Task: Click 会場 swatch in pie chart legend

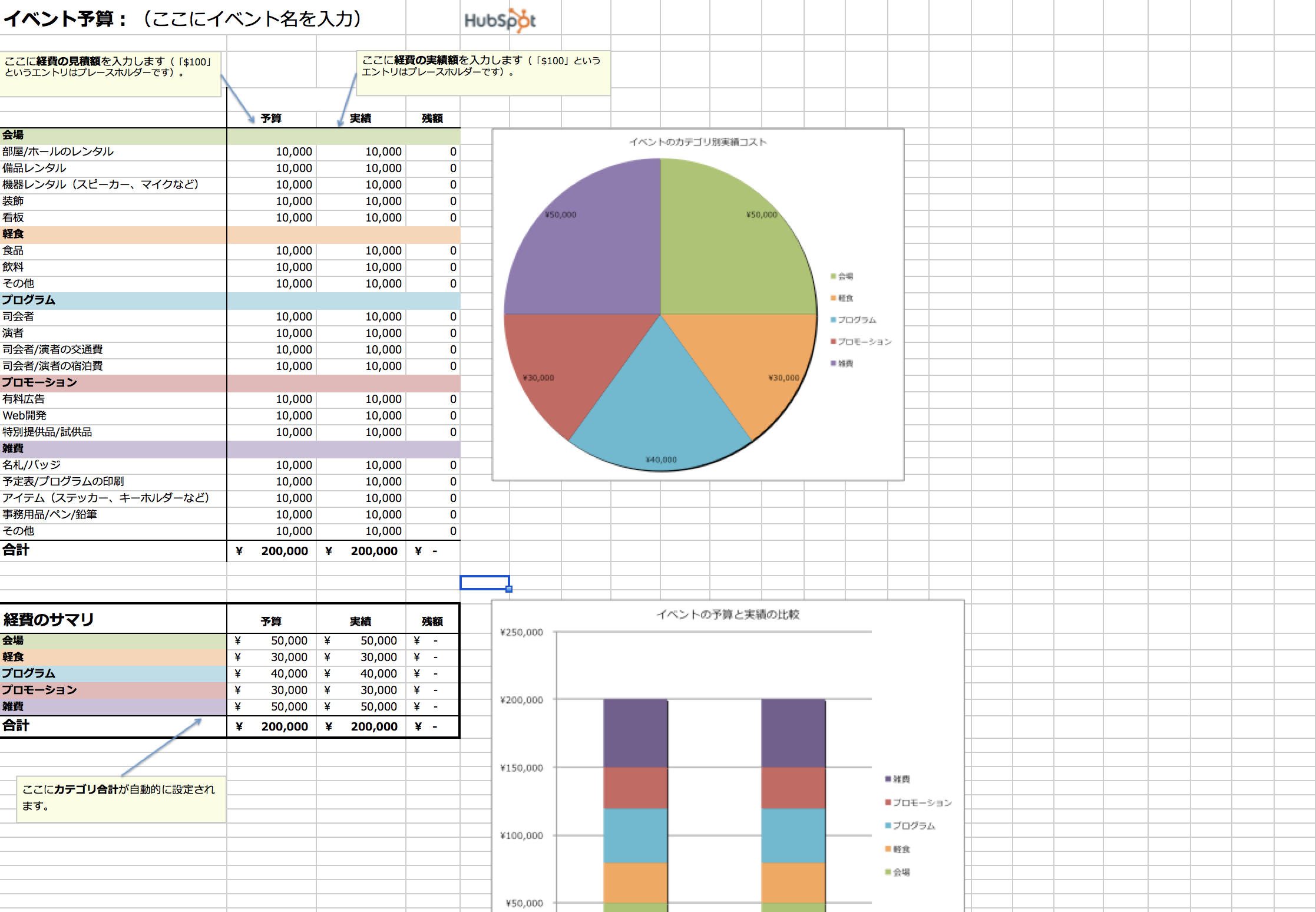Action: [834, 276]
